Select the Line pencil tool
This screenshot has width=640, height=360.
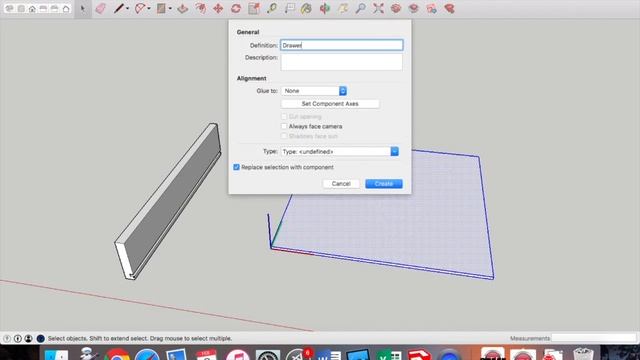tap(118, 8)
